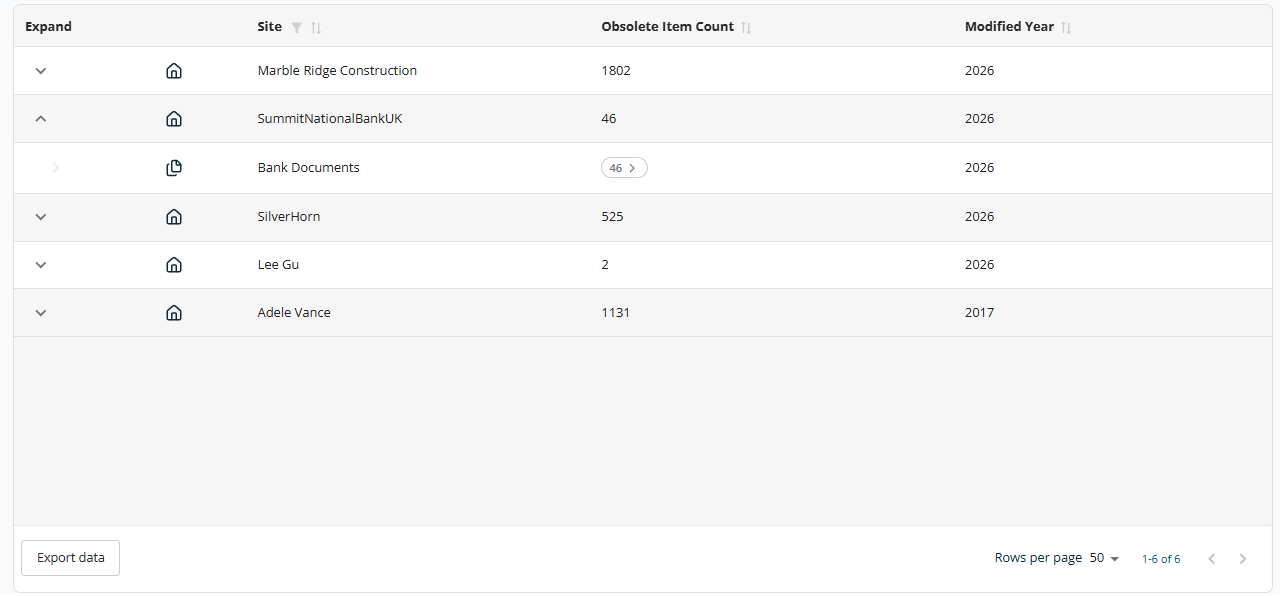Open the 46 items badge for Bank Documents
This screenshot has height=596, width=1280.
pyautogui.click(x=624, y=168)
